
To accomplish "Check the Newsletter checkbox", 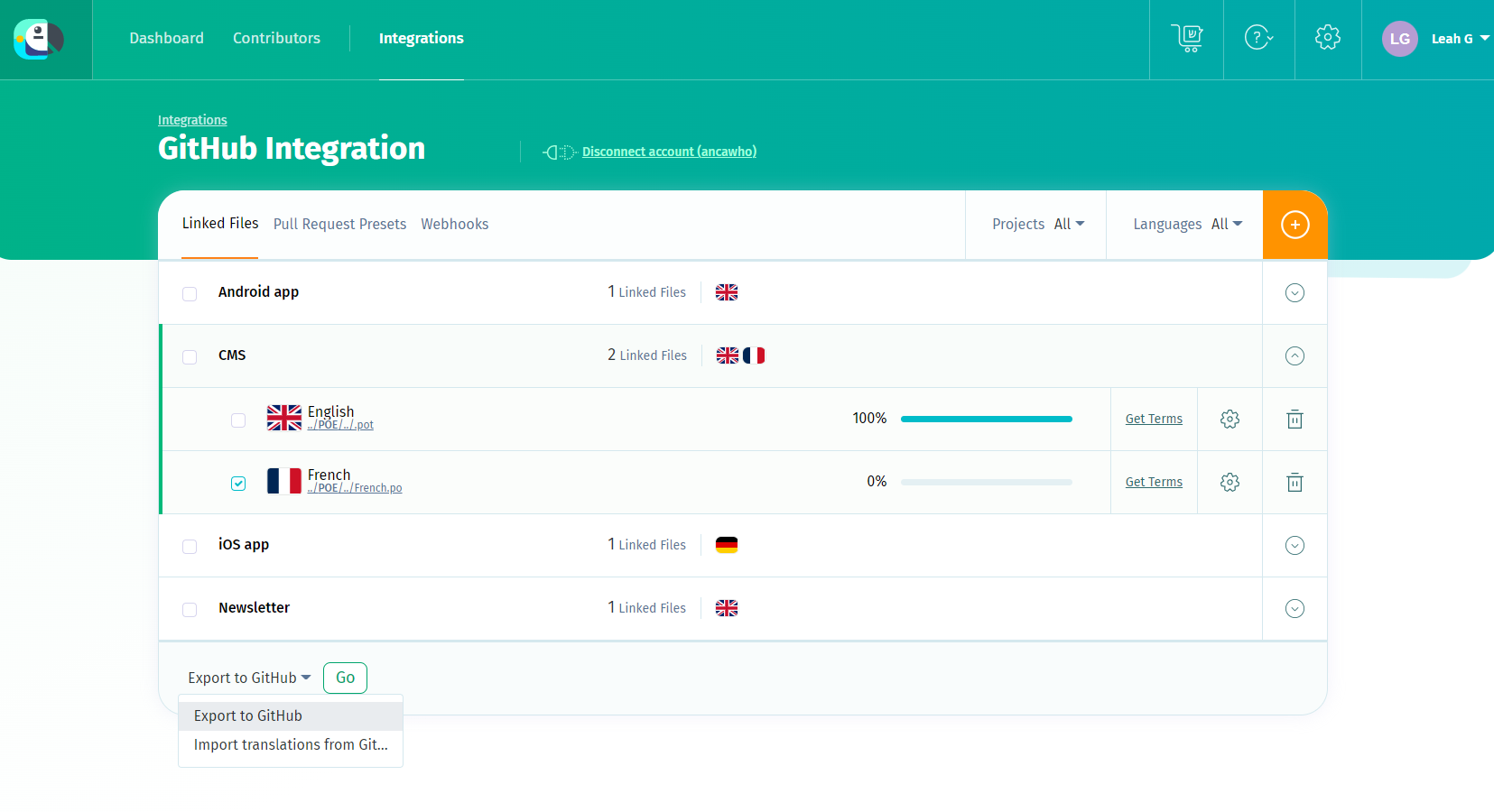I will 190,610.
